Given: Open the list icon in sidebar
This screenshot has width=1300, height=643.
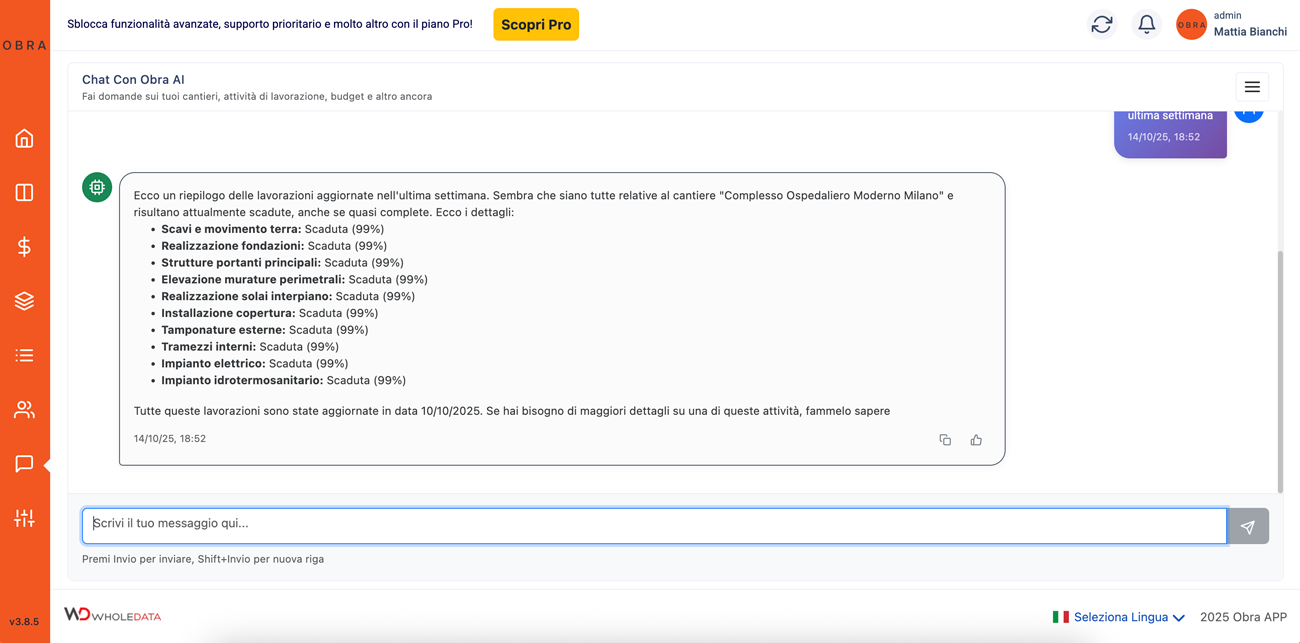Looking at the screenshot, I should click(24, 355).
